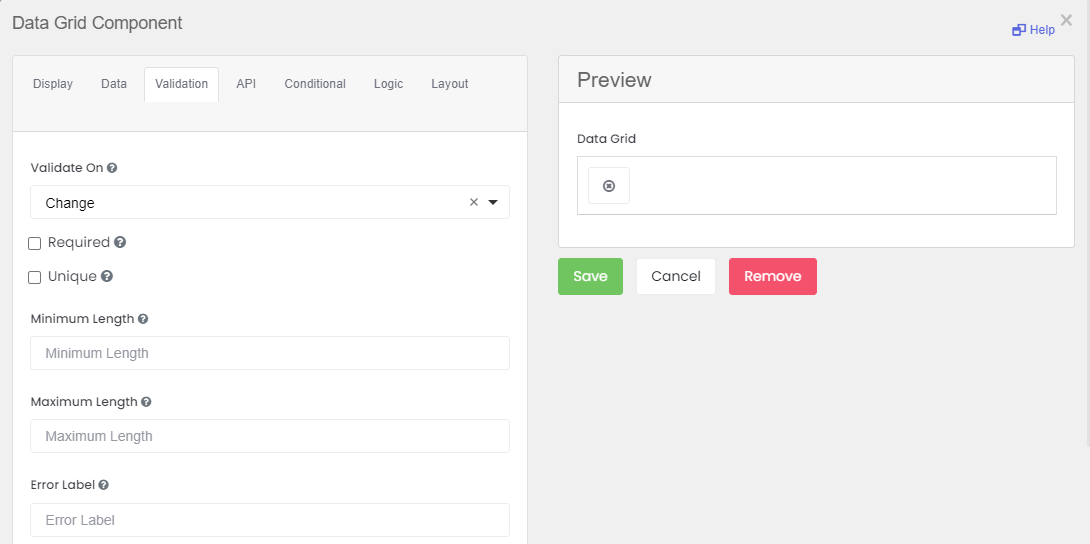Enable the Unique checkbox
Viewport: 1090px width, 544px height.
tap(35, 277)
